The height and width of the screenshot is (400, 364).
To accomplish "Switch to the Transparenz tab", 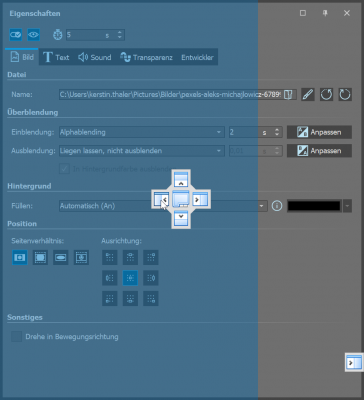I will 146,57.
